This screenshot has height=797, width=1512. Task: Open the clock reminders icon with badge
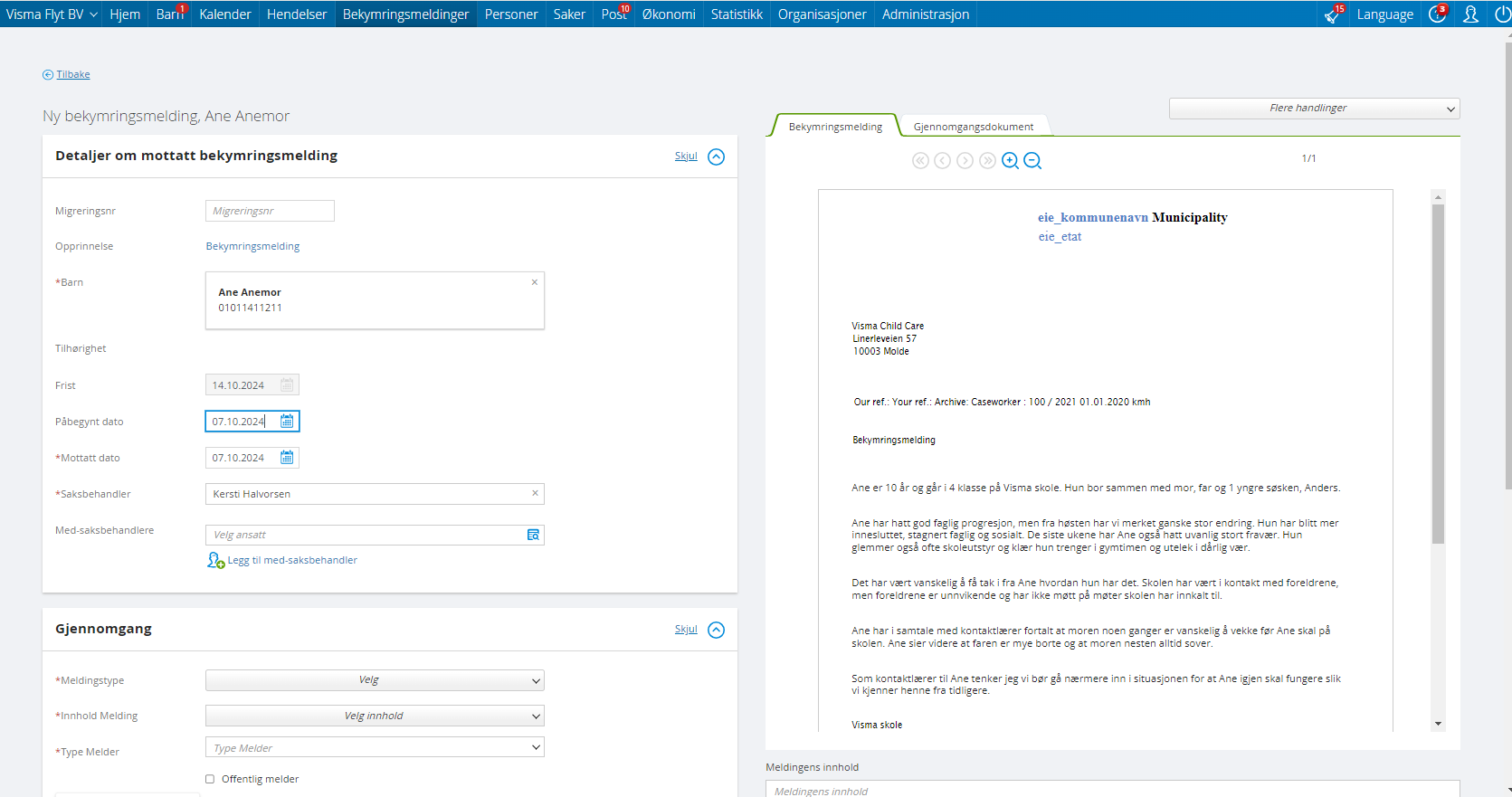(1437, 14)
